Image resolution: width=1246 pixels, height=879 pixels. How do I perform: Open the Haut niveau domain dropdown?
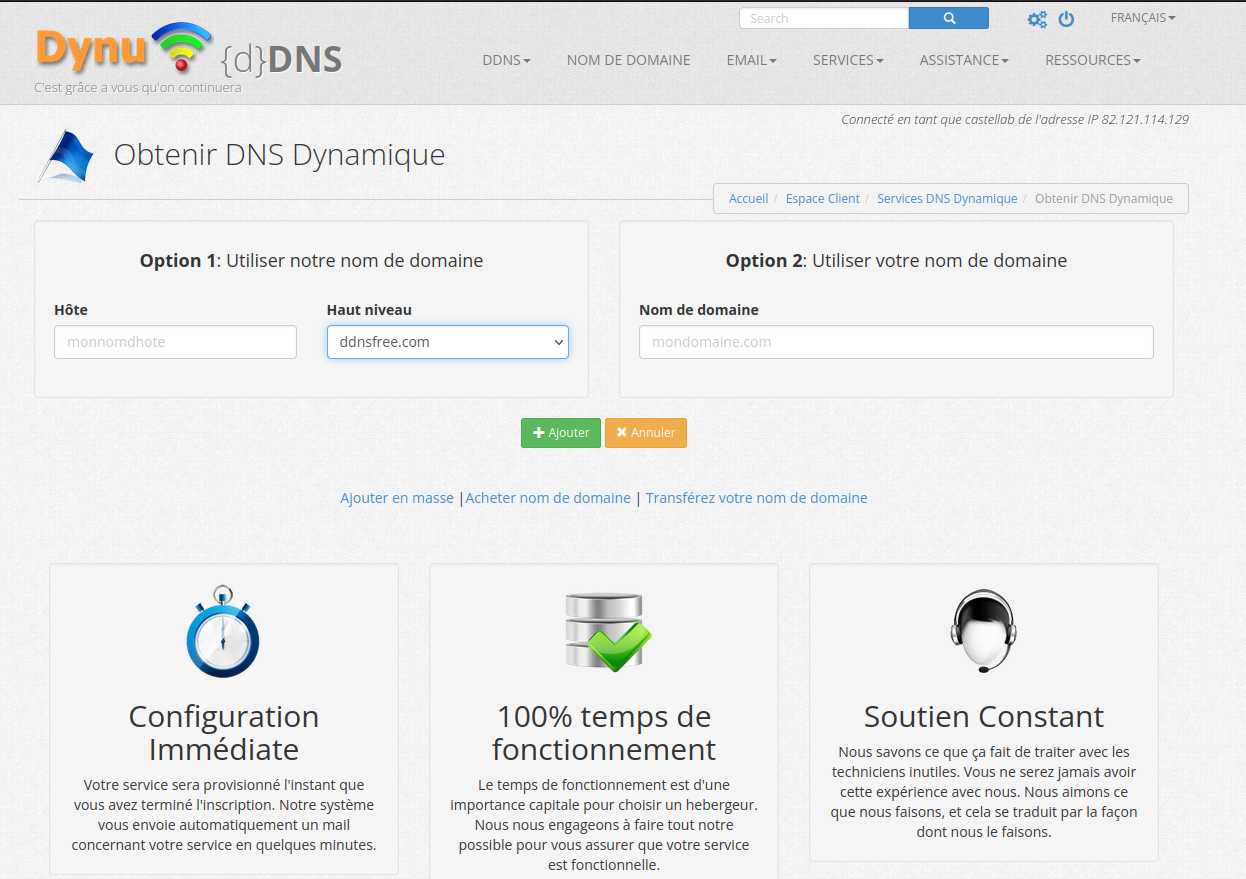447,342
